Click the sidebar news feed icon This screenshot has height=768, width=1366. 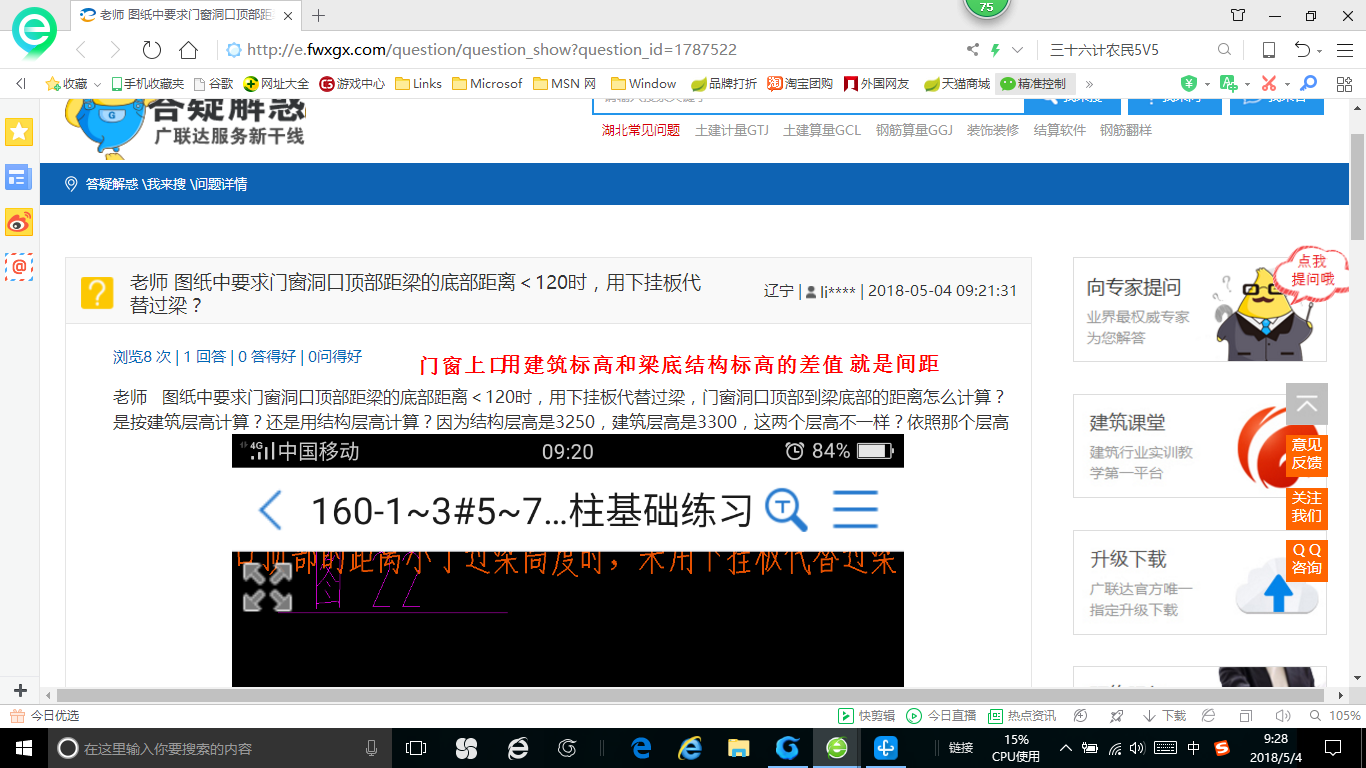point(19,177)
